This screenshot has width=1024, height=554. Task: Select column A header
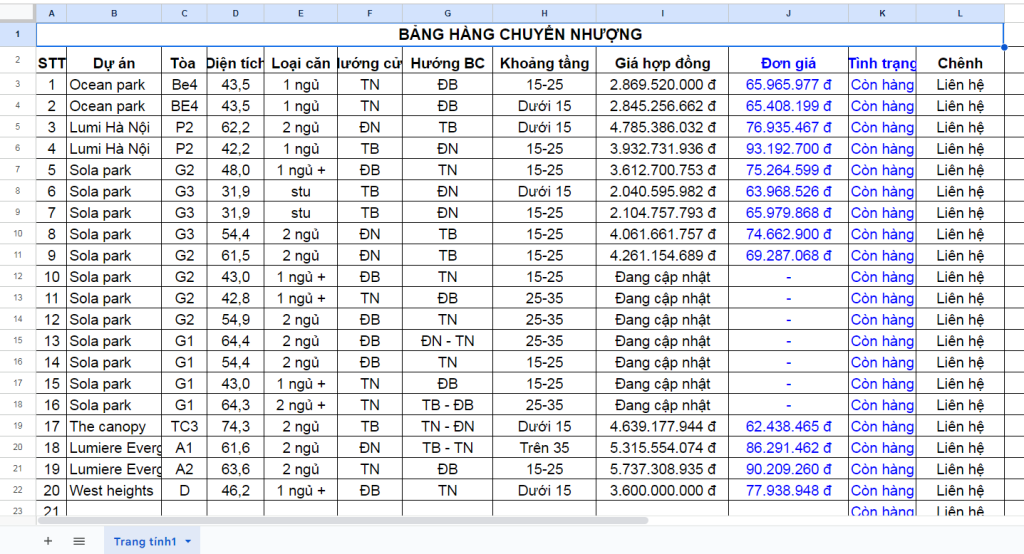click(51, 13)
